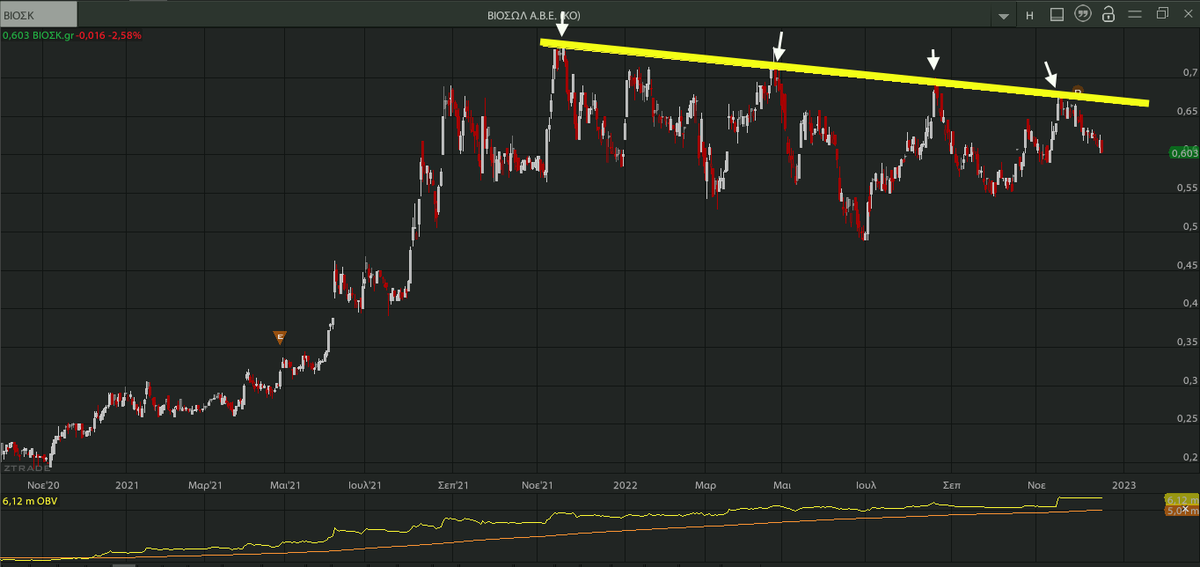This screenshot has height=567, width=1200.
Task: Click the H timeframe button
Action: pyautogui.click(x=1029, y=16)
